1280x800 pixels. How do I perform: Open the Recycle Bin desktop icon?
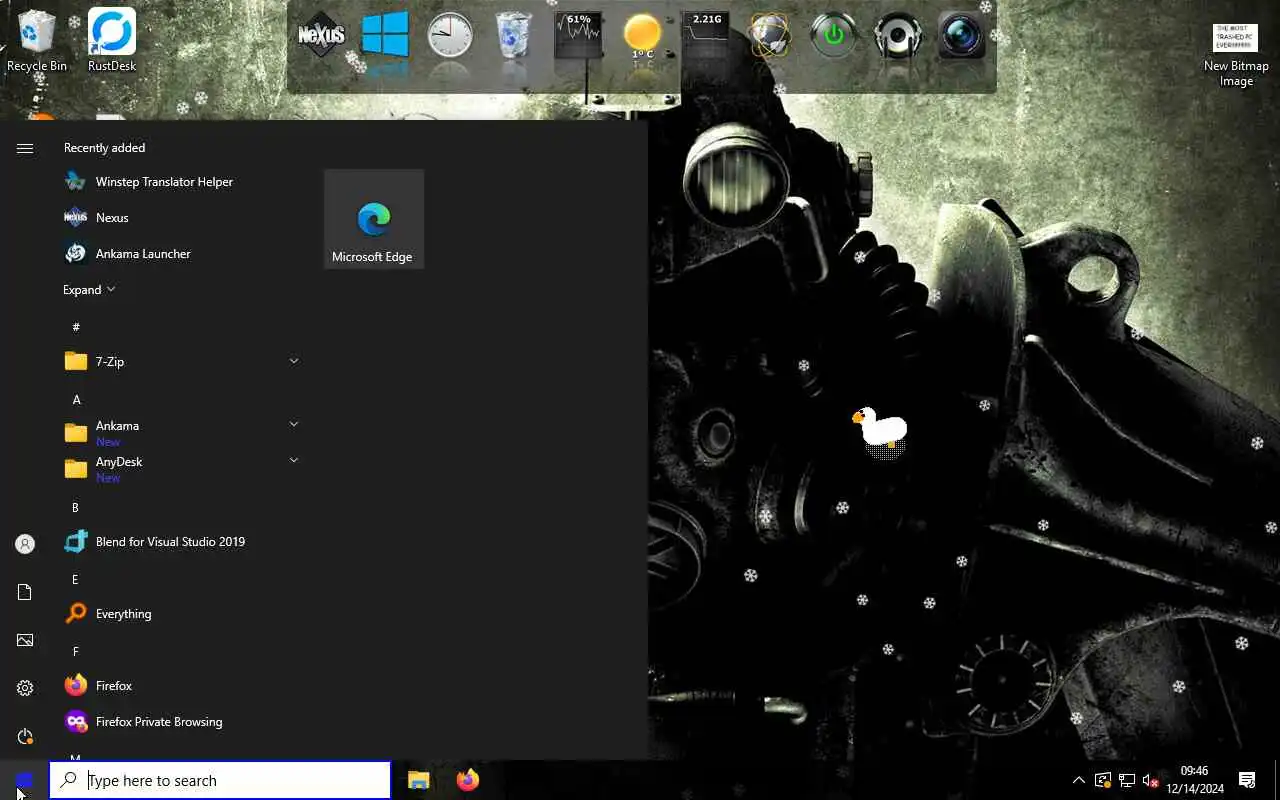pos(37,41)
